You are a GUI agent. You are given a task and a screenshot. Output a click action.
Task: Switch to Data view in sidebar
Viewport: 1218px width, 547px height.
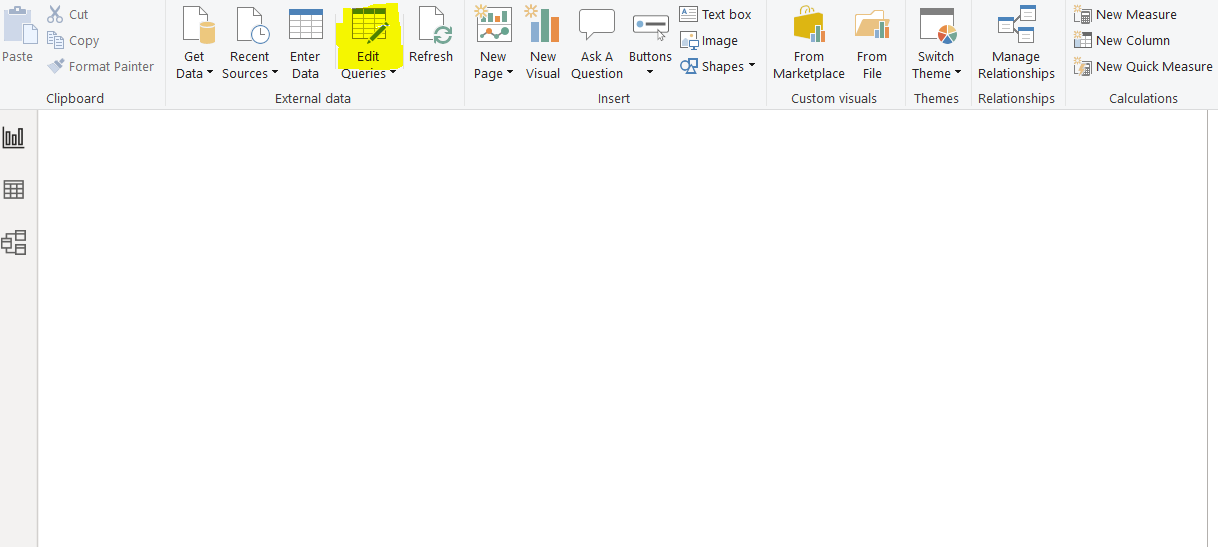(14, 189)
